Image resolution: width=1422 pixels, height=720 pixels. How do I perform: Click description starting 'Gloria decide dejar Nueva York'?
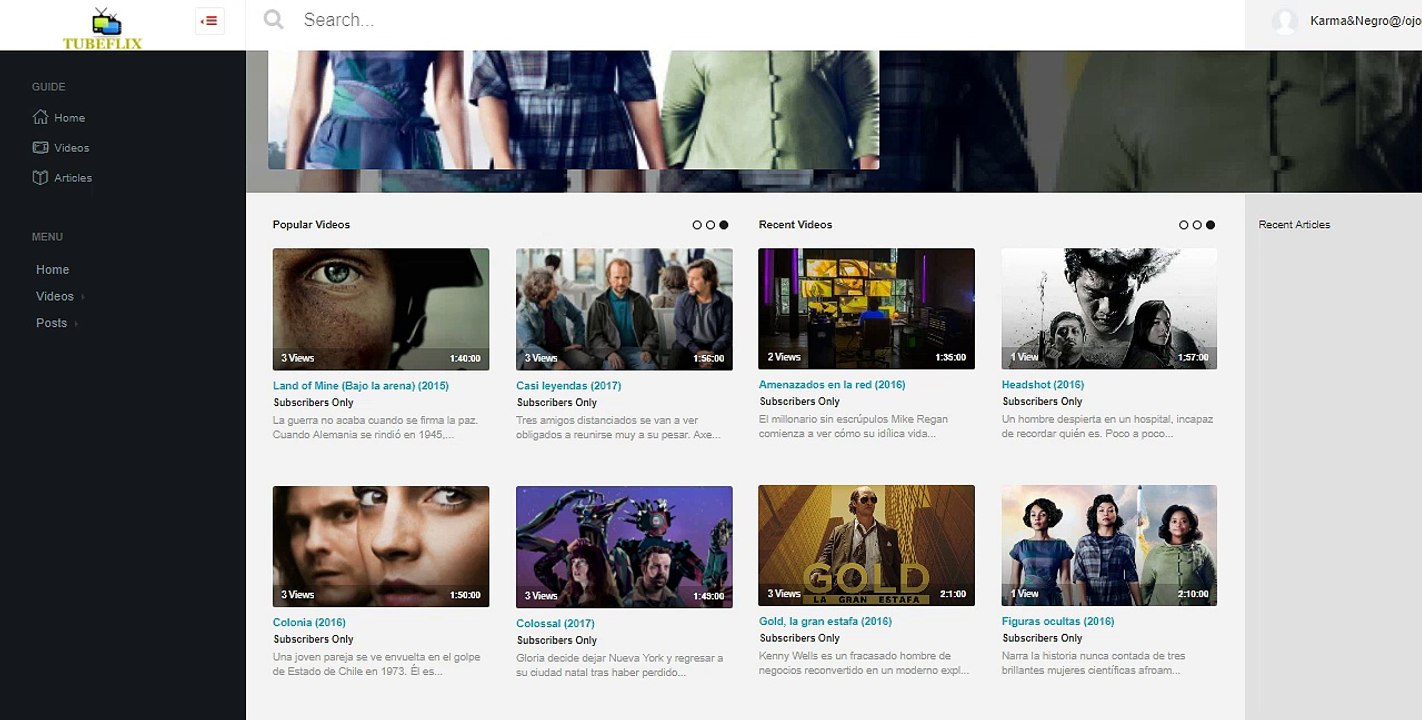620,666
